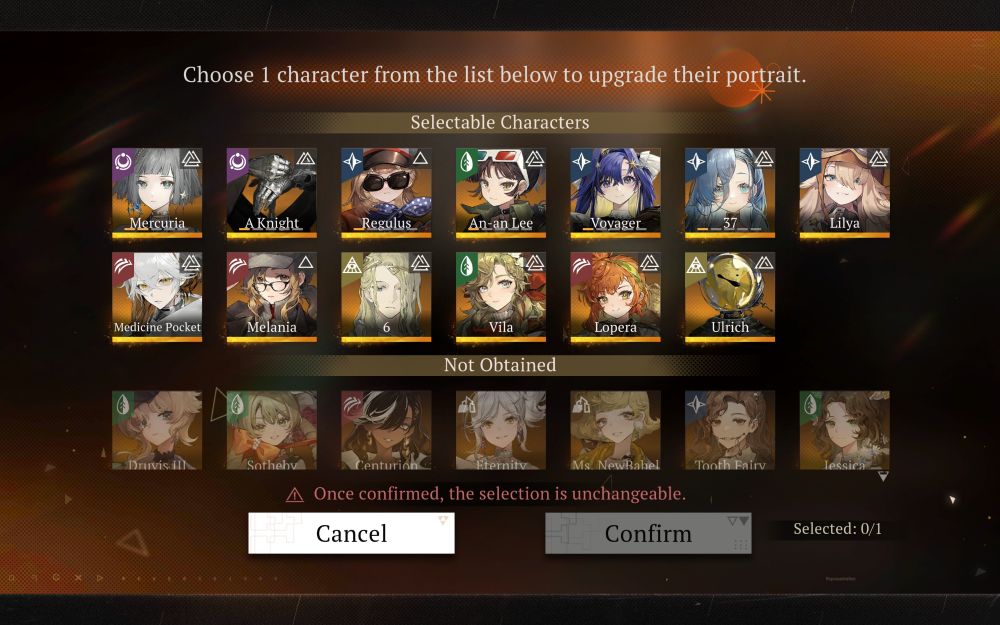Click the red beast afflatus icon on Lopera
The width and height of the screenshot is (1000, 625).
(582, 264)
